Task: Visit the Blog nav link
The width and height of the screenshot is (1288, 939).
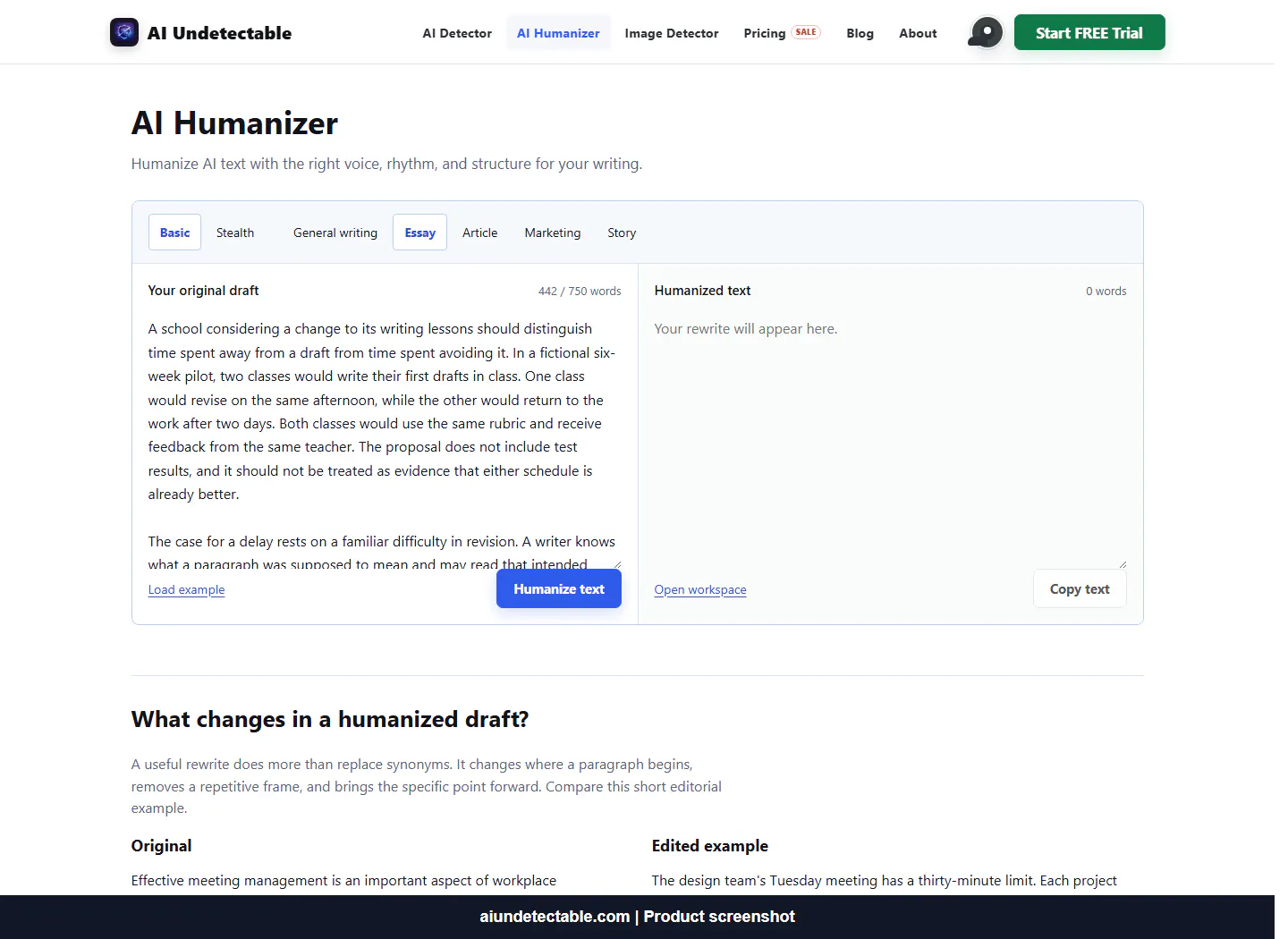Action: 860,33
